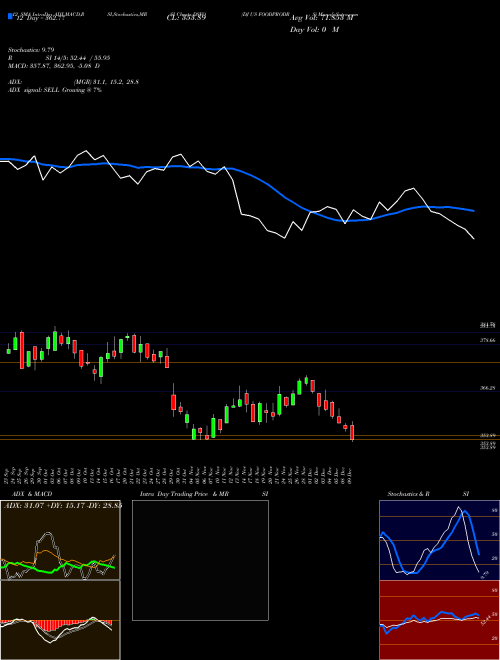Click the 'CL: 353.89' closing price text
The image size is (500, 660).
click(186, 18)
